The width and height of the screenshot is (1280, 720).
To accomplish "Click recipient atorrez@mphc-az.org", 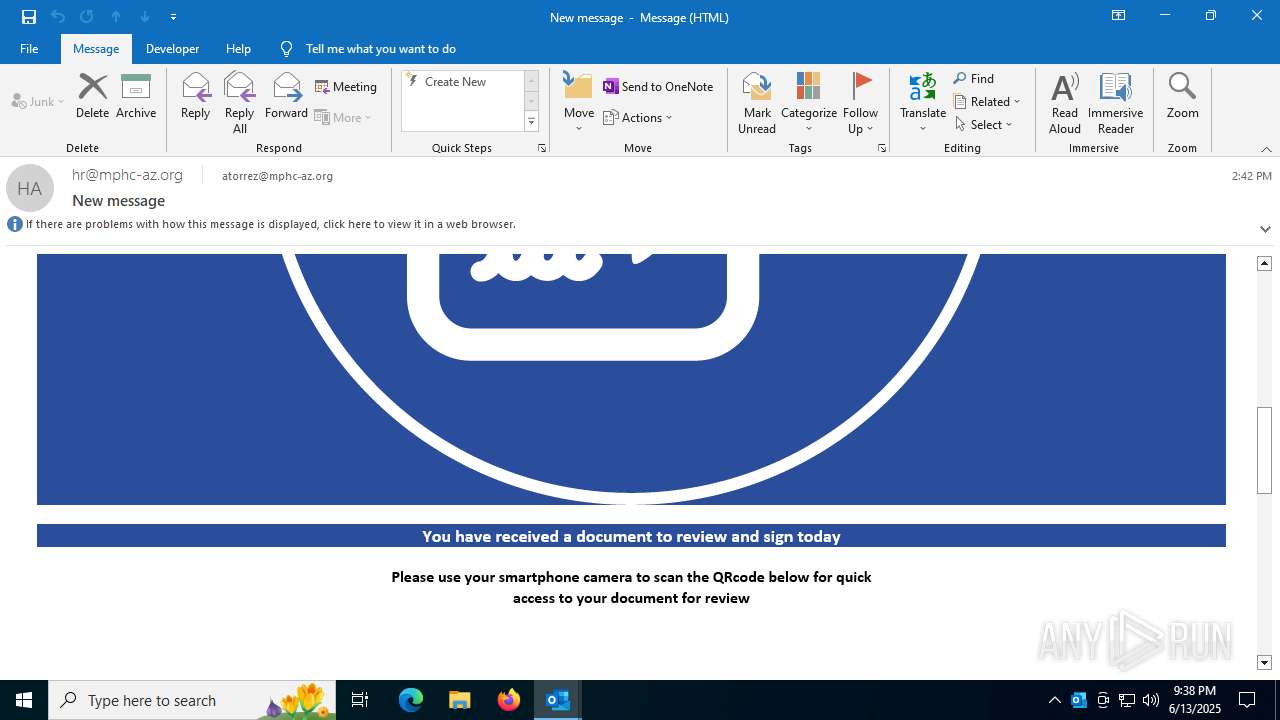I will pyautogui.click(x=277, y=176).
